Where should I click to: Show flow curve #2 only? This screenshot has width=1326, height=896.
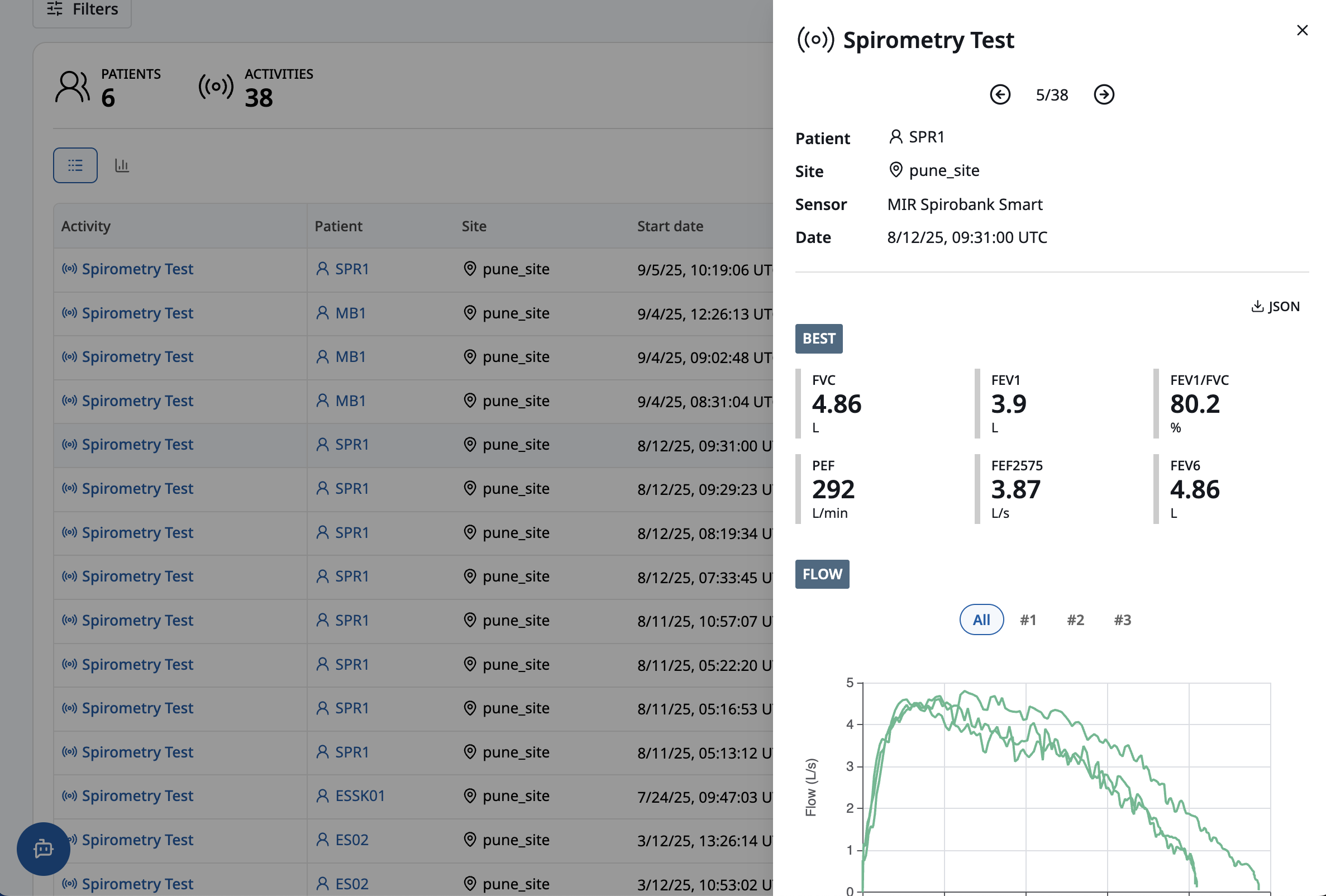(x=1075, y=620)
